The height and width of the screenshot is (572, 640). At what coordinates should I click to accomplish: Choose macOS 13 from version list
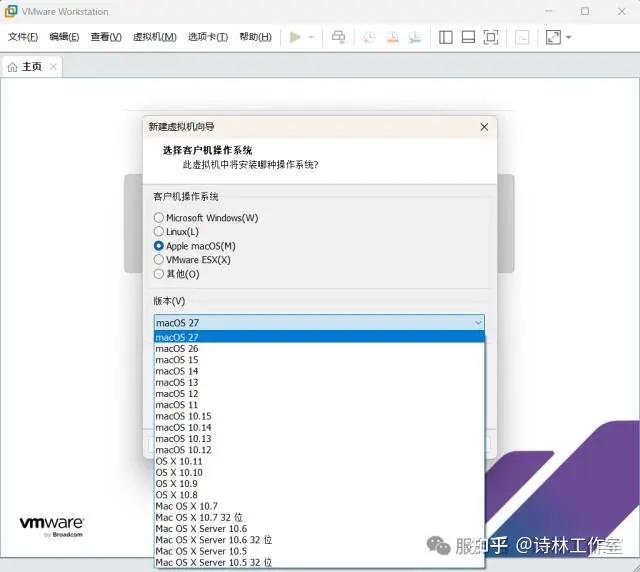[x=319, y=383]
